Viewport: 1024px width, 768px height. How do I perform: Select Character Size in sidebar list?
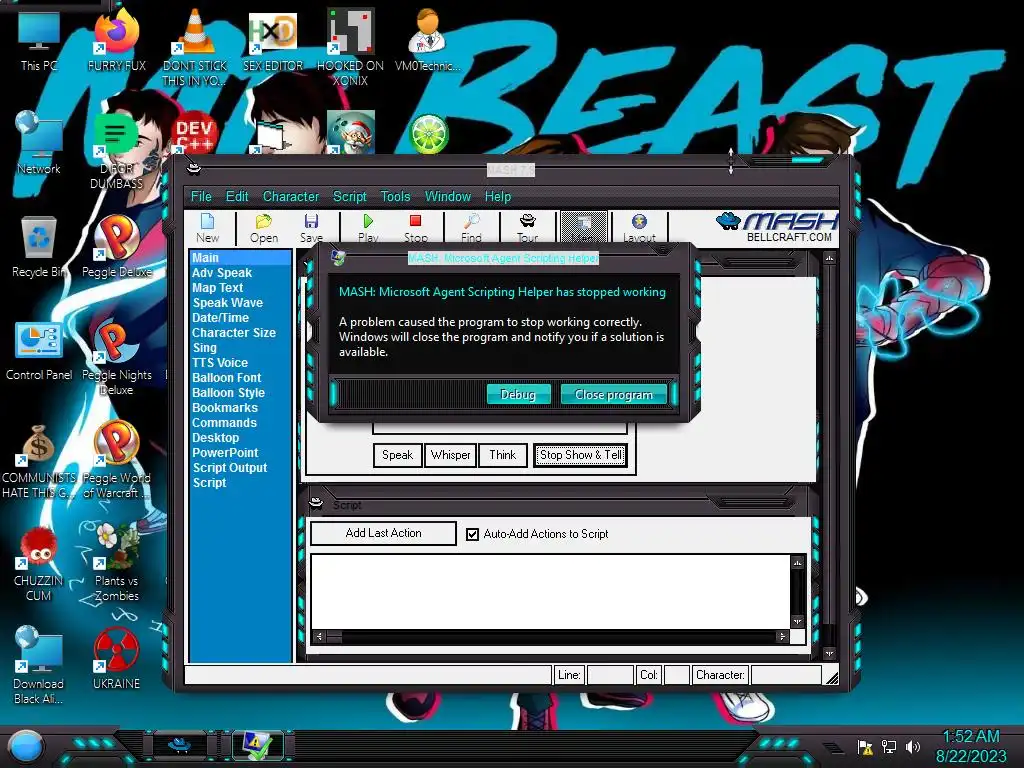(234, 333)
